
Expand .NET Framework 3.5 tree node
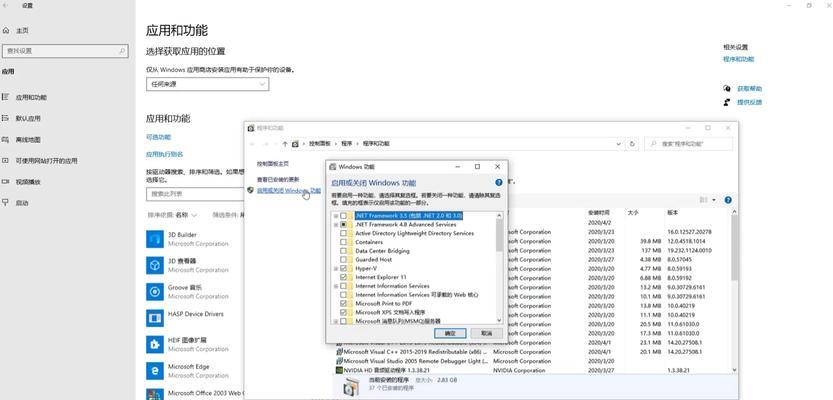(x=336, y=216)
